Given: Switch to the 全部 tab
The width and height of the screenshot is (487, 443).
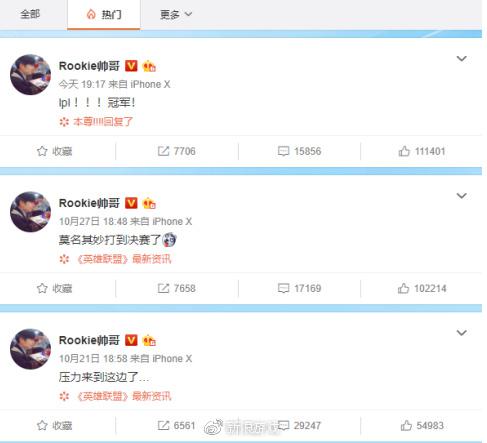Looking at the screenshot, I should 30,14.
